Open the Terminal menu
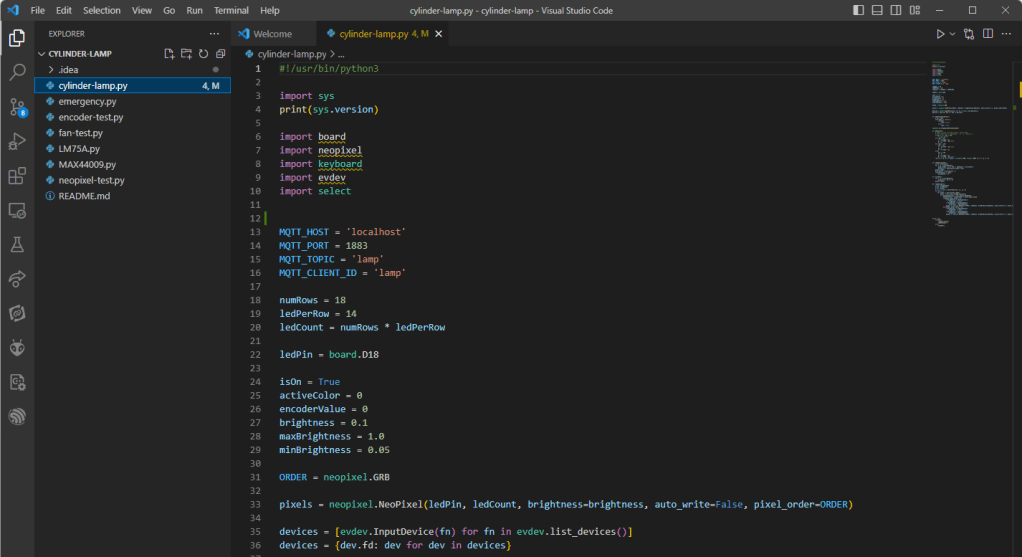 pyautogui.click(x=231, y=10)
